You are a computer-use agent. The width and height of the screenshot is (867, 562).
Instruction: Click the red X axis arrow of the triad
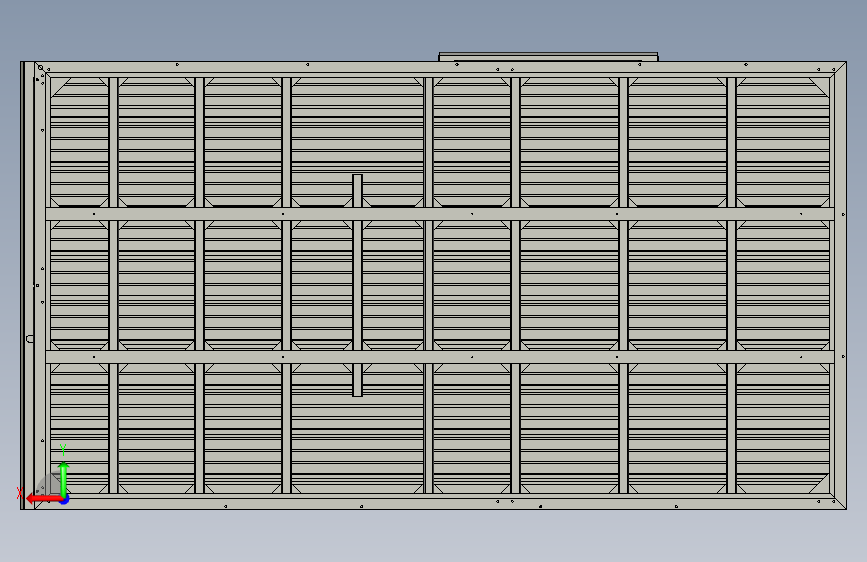click(x=43, y=499)
